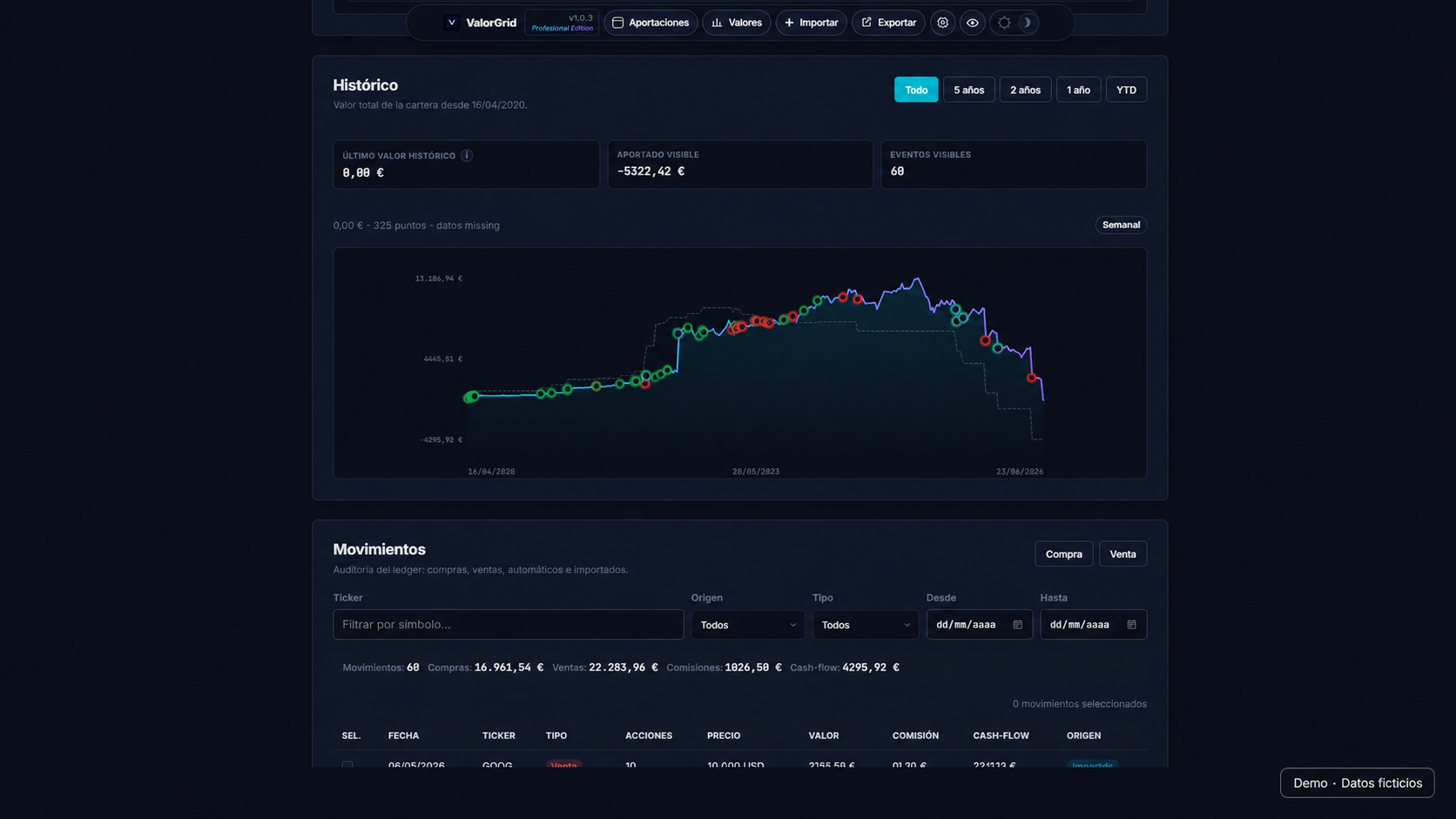
Task: Click the last red sell marker on chart
Action: 1032,378
